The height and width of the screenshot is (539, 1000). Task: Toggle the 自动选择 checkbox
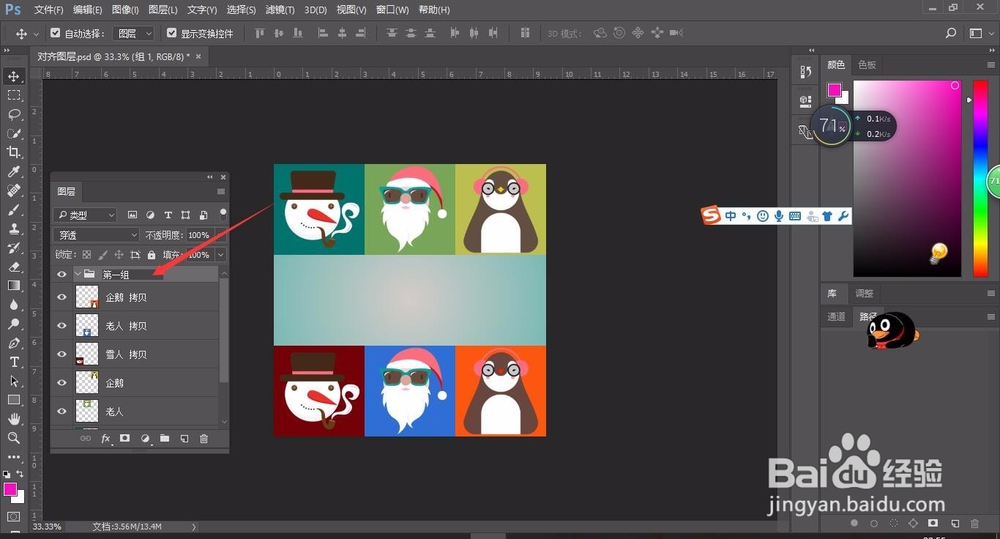pyautogui.click(x=55, y=33)
